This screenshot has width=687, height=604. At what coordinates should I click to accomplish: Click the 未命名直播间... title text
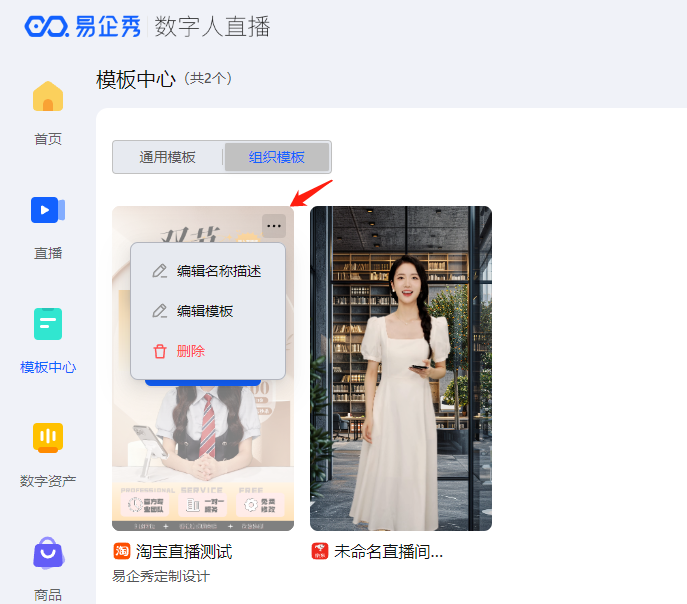tap(388, 551)
